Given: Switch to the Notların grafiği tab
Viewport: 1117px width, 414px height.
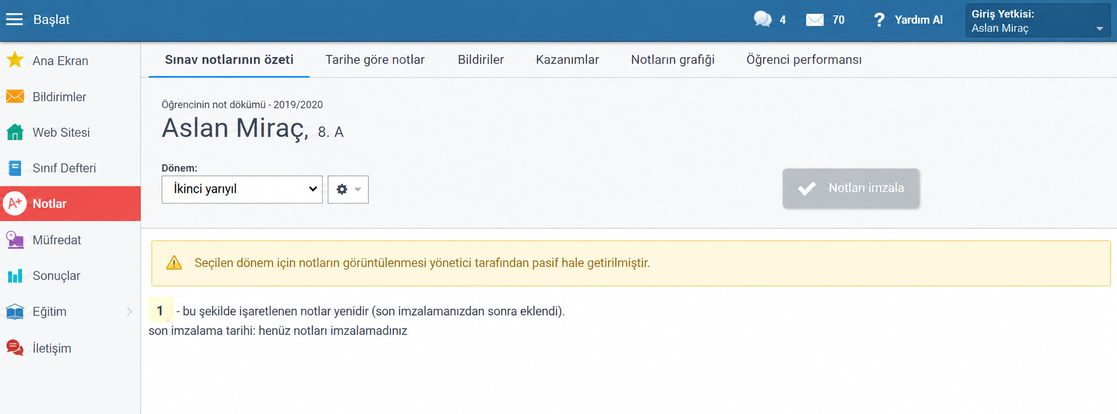Looking at the screenshot, I should click(672, 60).
